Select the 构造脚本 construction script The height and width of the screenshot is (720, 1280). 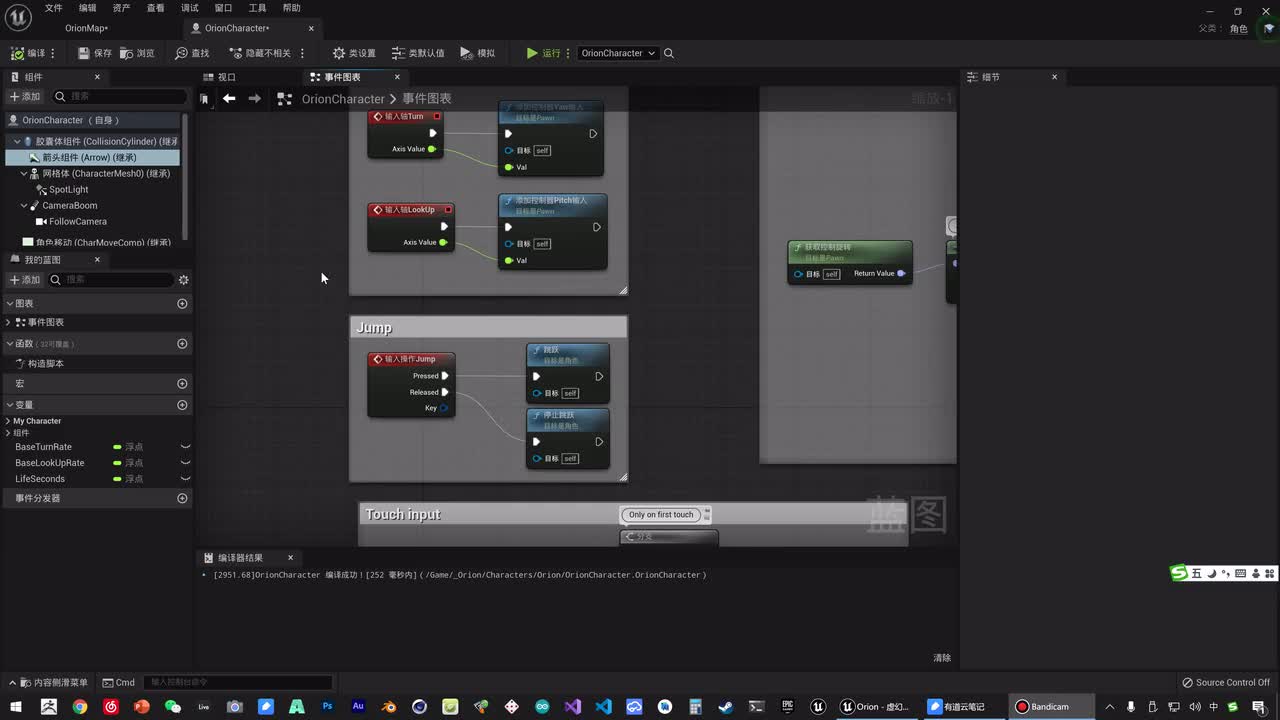46,364
